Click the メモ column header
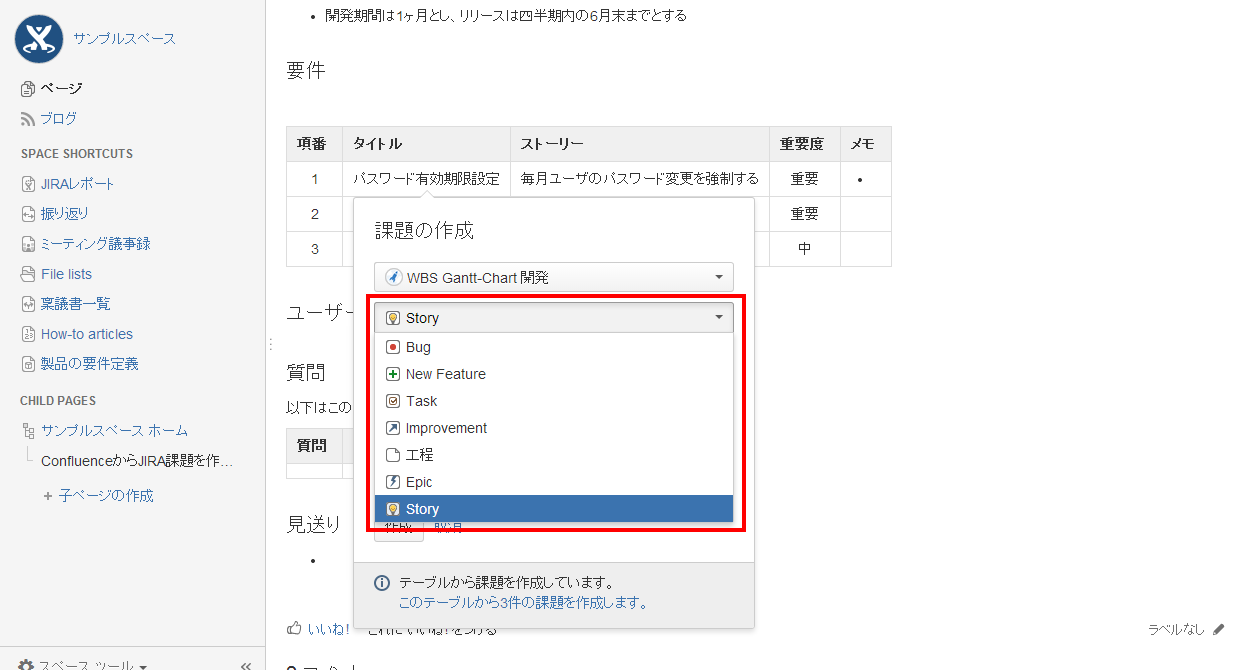The width and height of the screenshot is (1247, 670). pyautogui.click(x=866, y=144)
